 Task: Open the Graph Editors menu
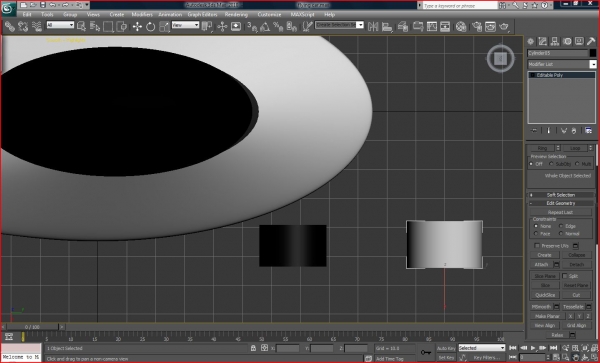tap(202, 15)
